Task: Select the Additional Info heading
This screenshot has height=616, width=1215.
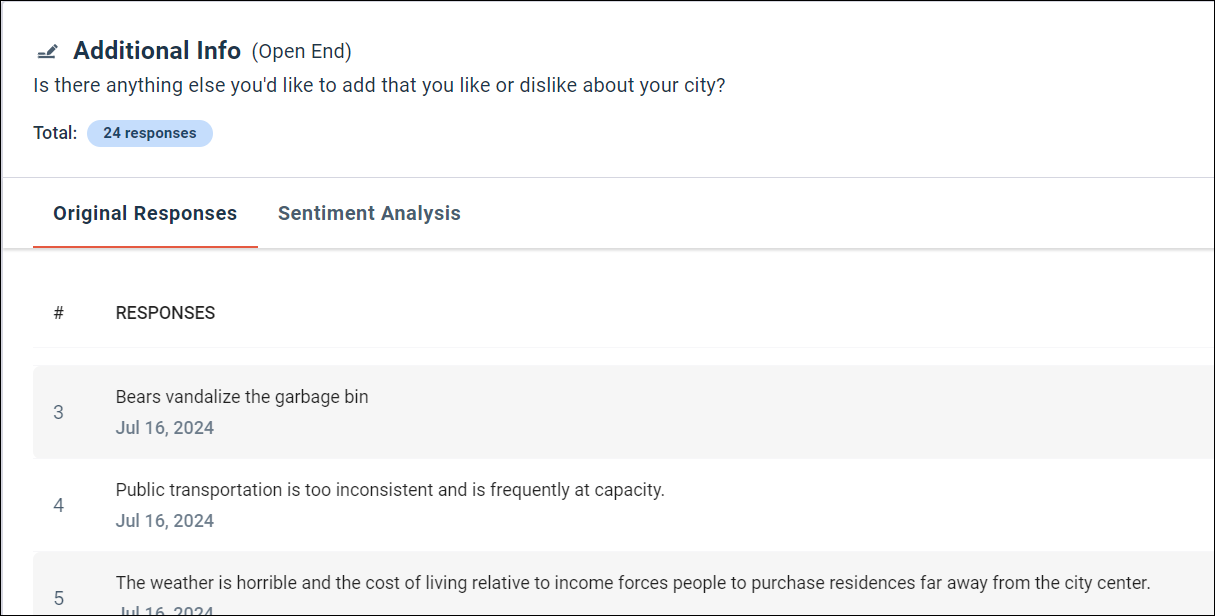Action: tap(157, 50)
